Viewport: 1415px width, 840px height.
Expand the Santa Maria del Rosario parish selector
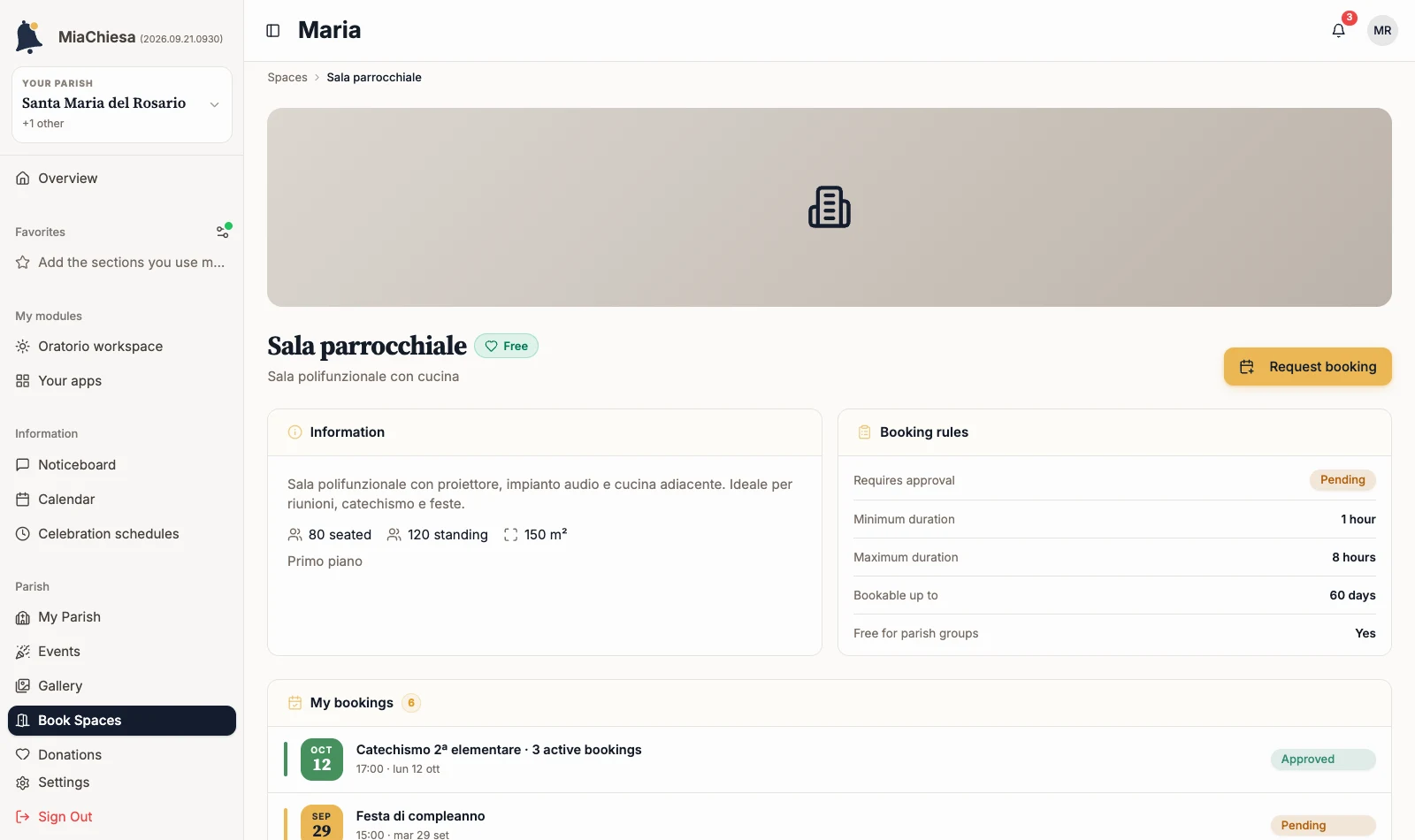click(122, 104)
